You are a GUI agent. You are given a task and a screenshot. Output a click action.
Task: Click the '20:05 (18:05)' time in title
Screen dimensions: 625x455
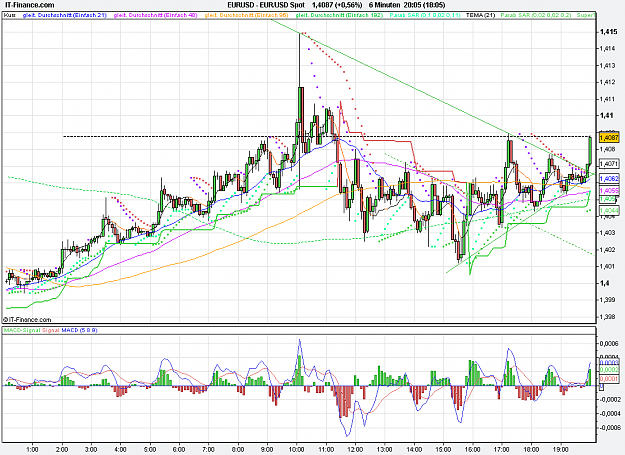click(x=424, y=5)
